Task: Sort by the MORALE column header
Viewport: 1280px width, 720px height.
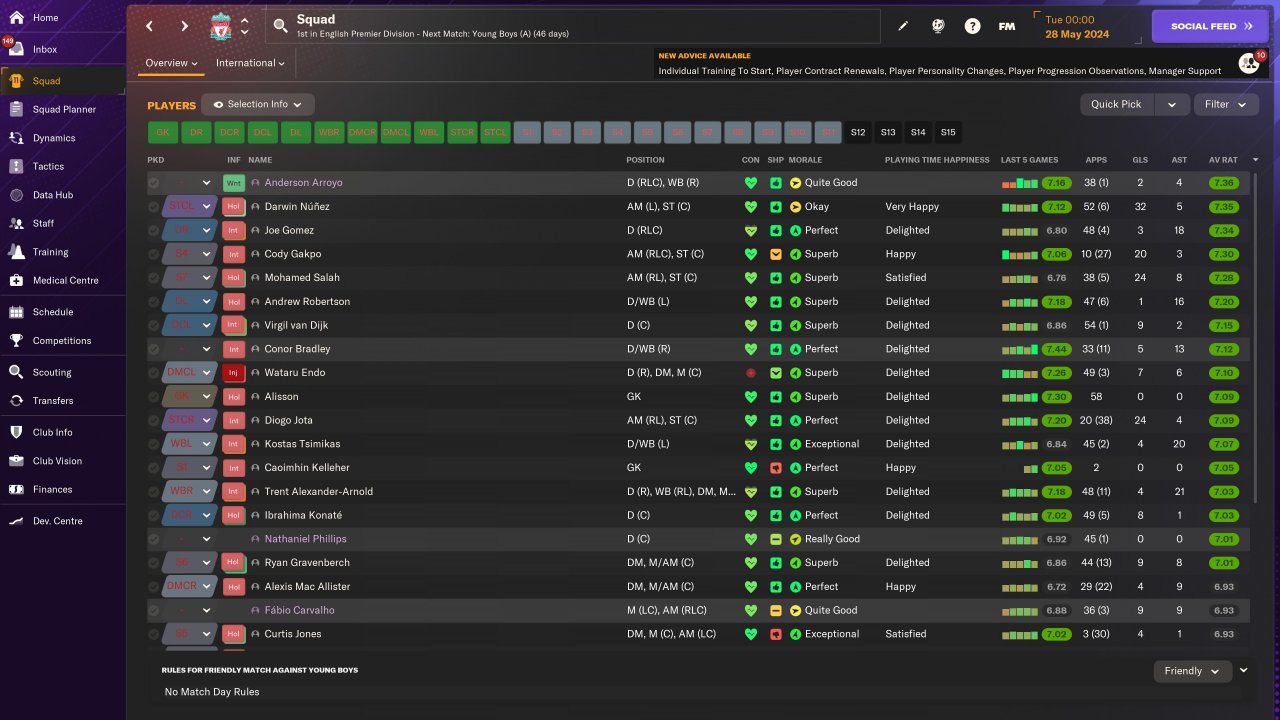Action: (805, 160)
